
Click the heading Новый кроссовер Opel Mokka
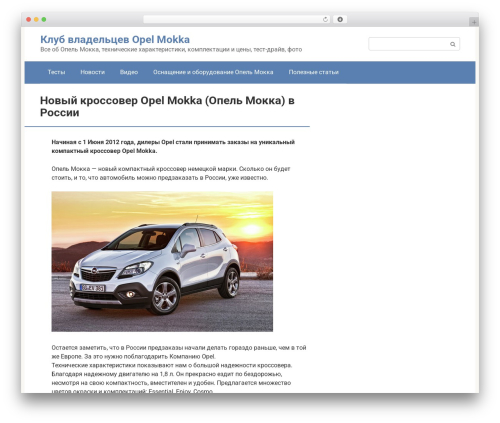167,106
